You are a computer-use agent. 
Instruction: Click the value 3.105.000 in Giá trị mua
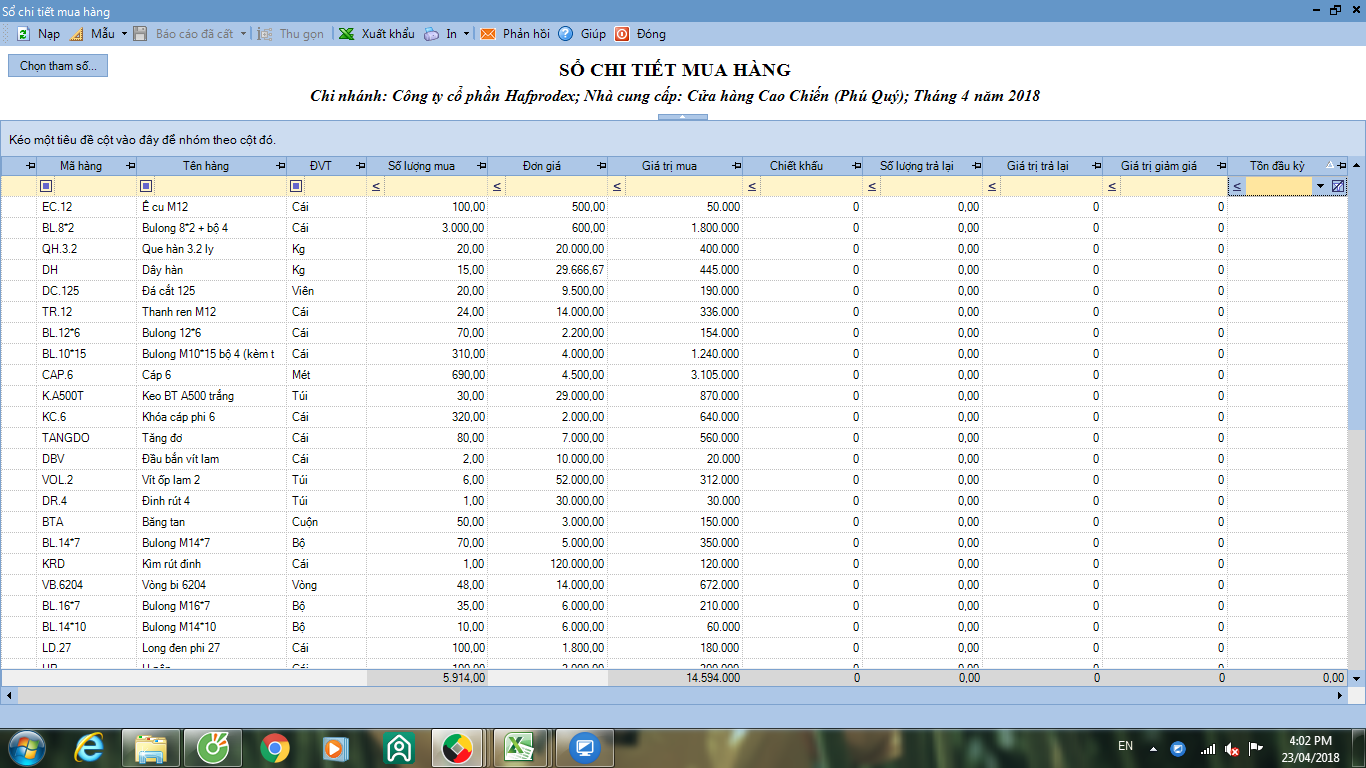coord(714,375)
